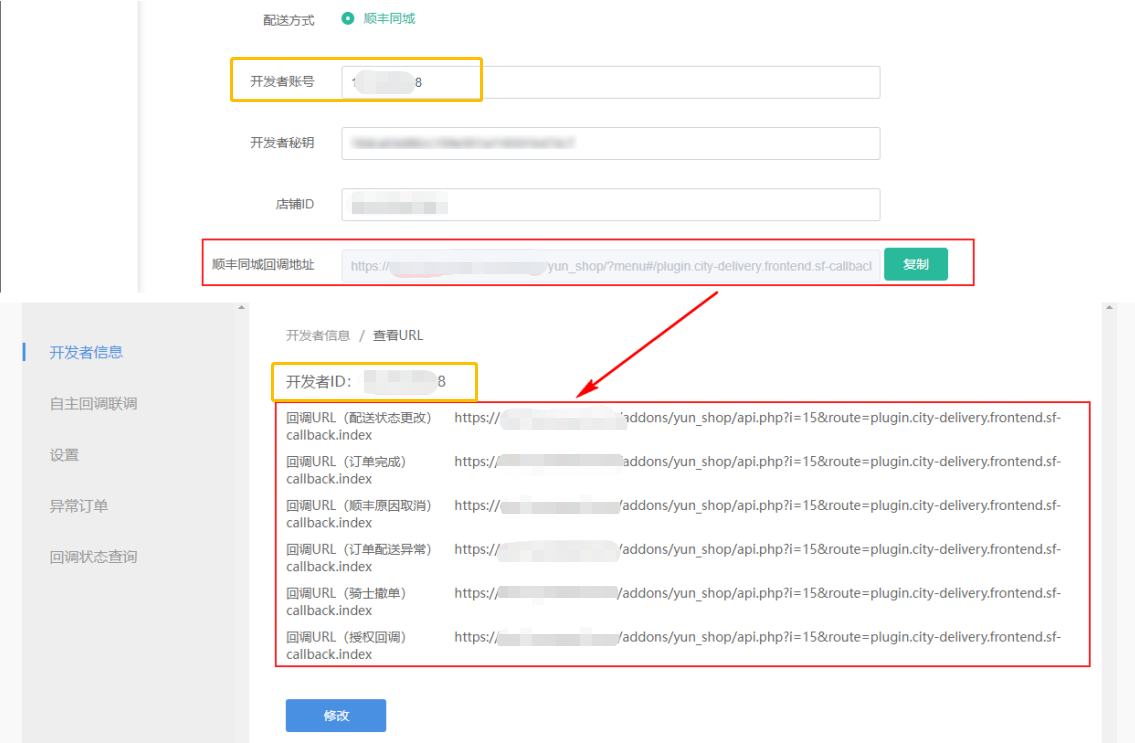Image resolution: width=1135 pixels, height=743 pixels.
Task: Go to 自主回调联调 in the sidebar
Action: click(x=93, y=404)
